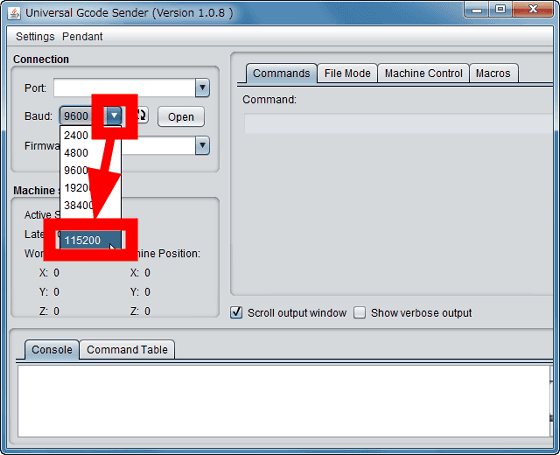This screenshot has width=560, height=455.
Task: Close the Universal Gcode Sender window
Action: [533, 10]
